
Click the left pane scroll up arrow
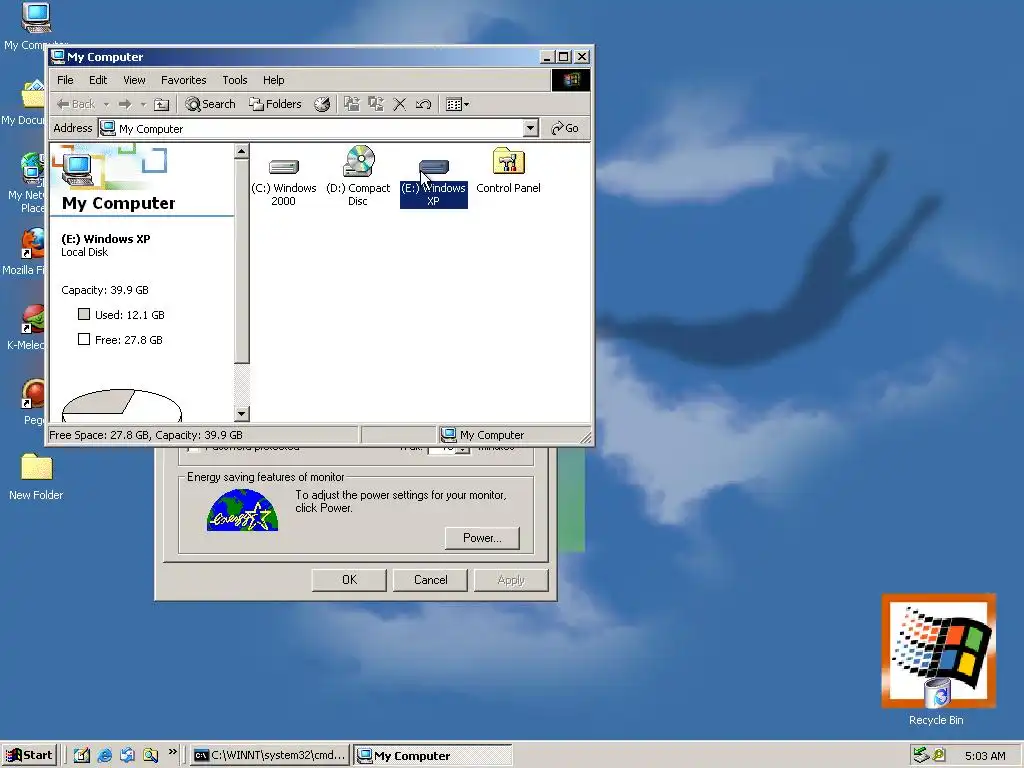(x=242, y=152)
